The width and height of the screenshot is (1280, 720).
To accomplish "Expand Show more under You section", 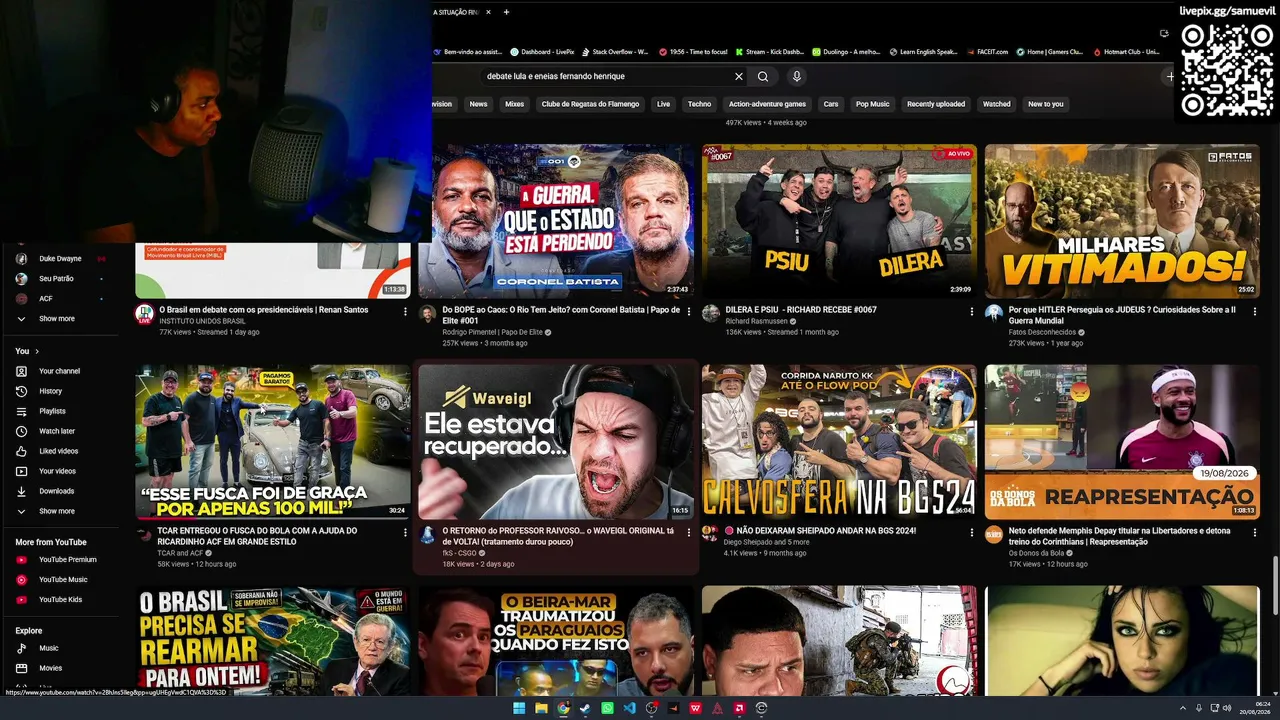I will 59,511.
